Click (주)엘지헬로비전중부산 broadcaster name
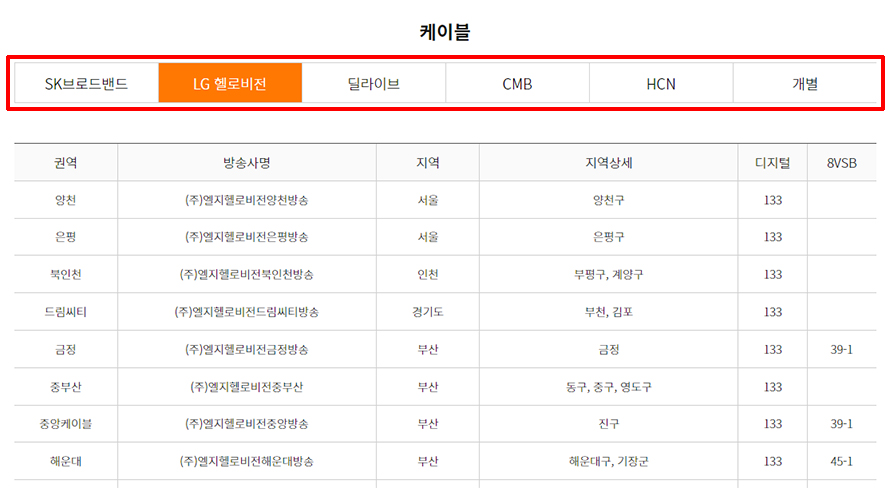The width and height of the screenshot is (890, 488). coord(246,386)
